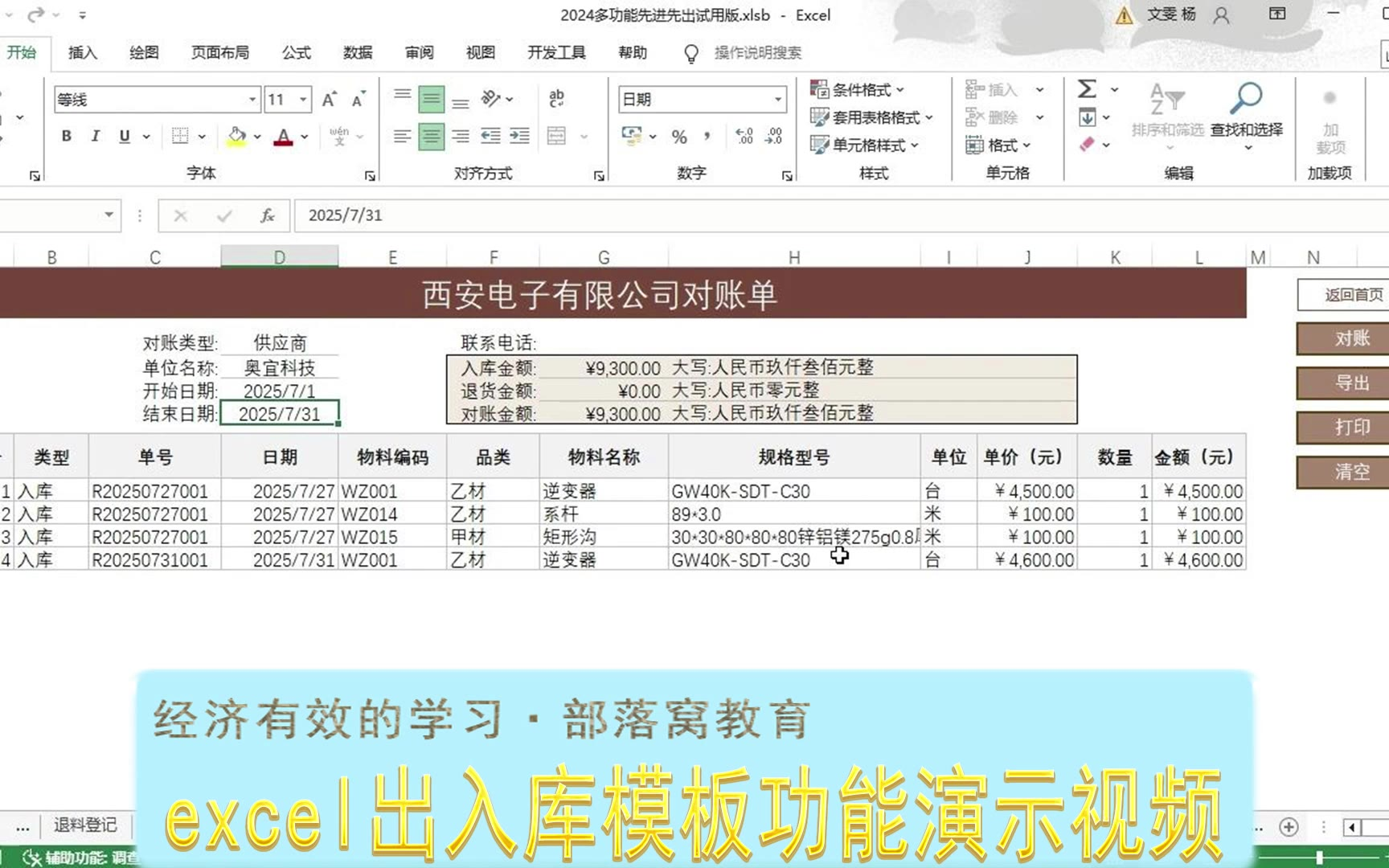This screenshot has width=1389, height=868.
Task: Decrease decimal places
Action: [774, 136]
